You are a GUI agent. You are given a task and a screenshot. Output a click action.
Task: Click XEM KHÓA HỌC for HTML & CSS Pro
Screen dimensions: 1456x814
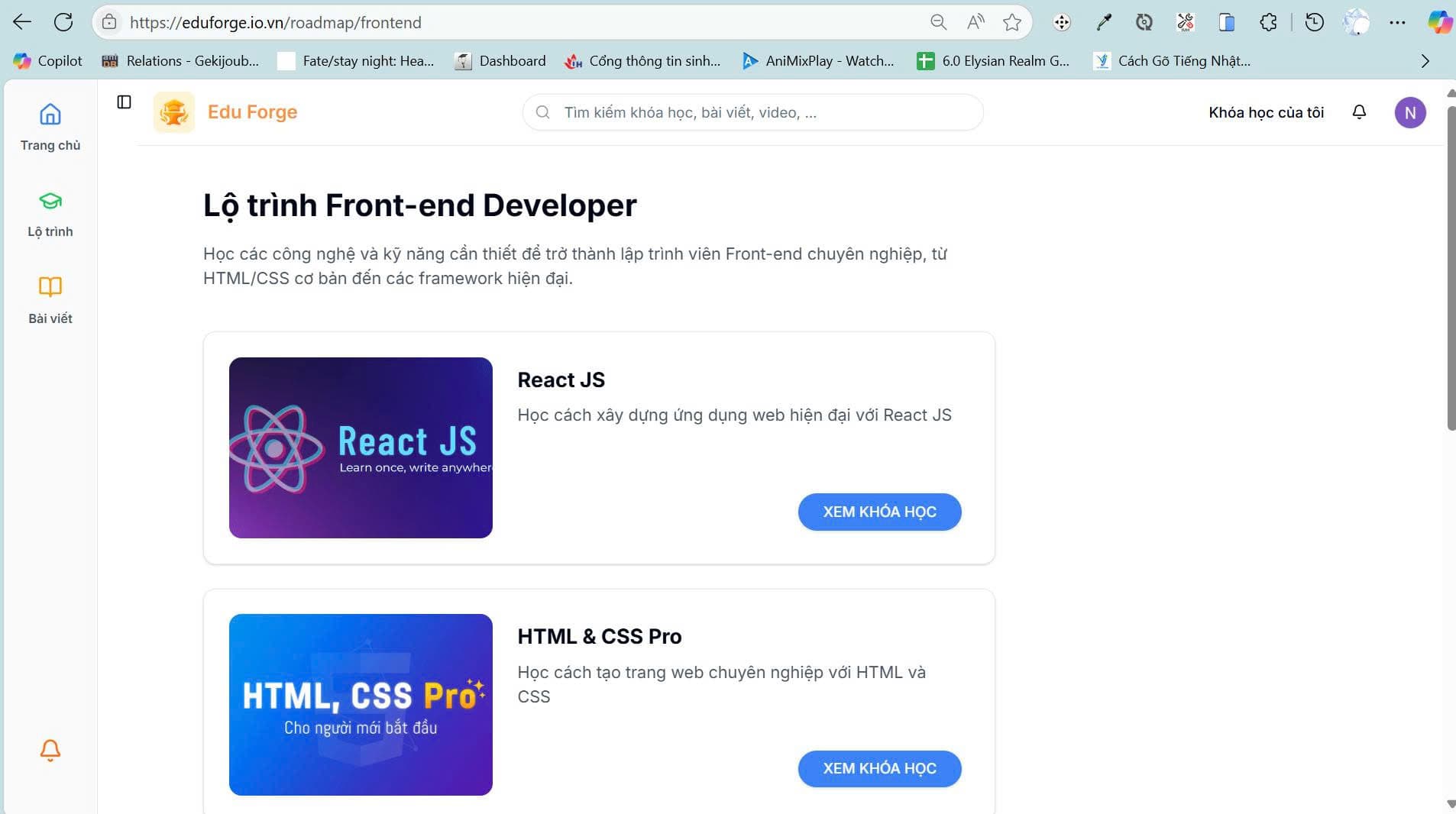(x=879, y=768)
